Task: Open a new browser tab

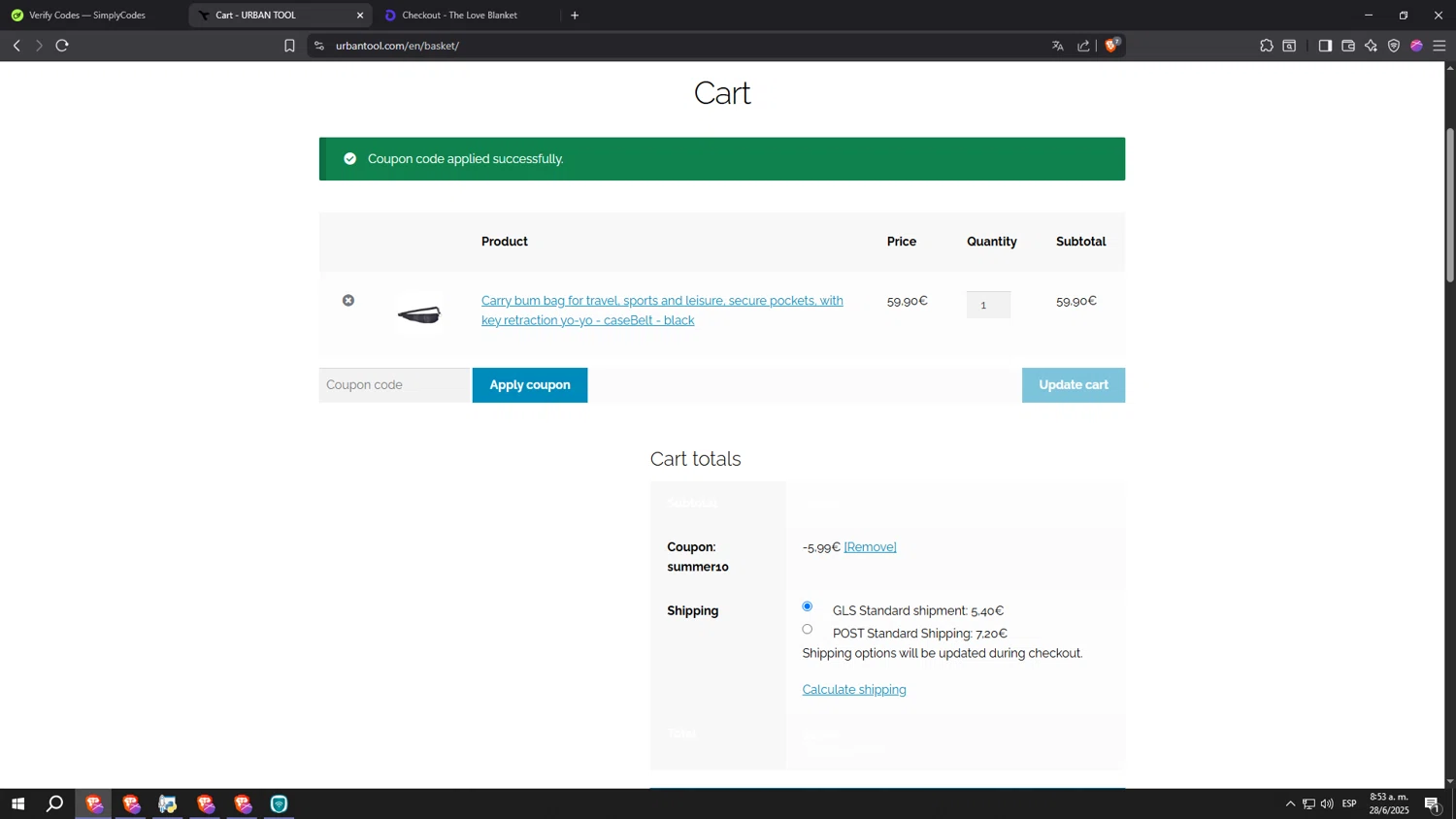Action: [x=575, y=16]
